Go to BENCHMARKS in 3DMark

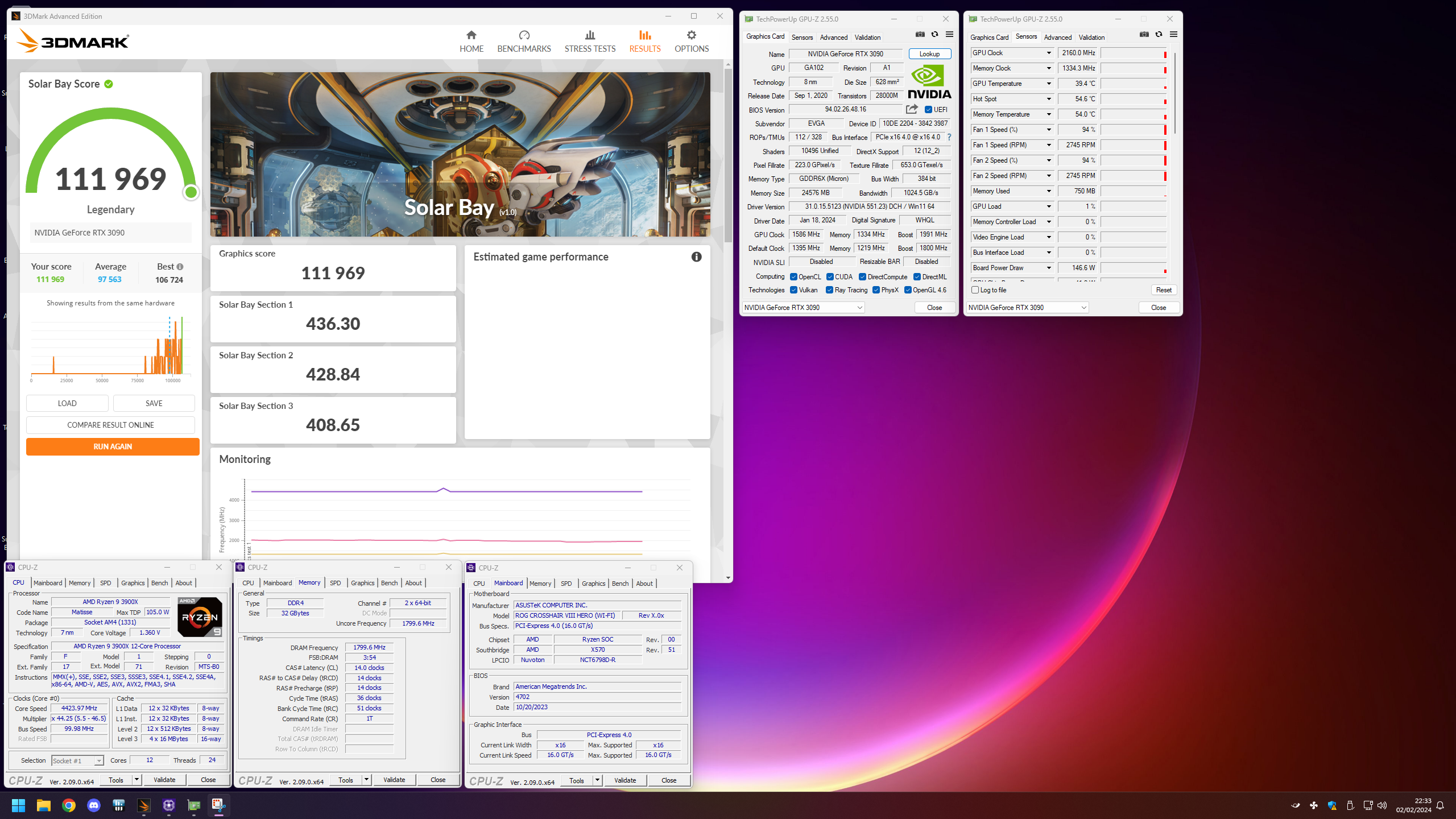[524, 42]
